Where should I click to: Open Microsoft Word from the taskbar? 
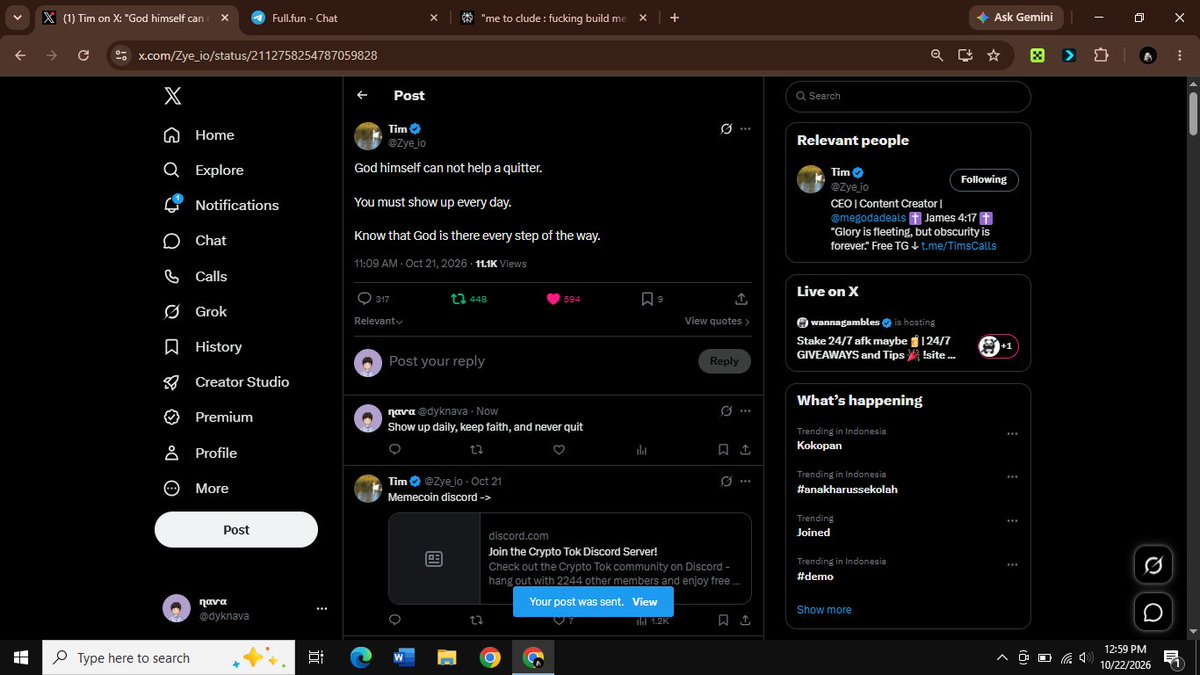[404, 658]
